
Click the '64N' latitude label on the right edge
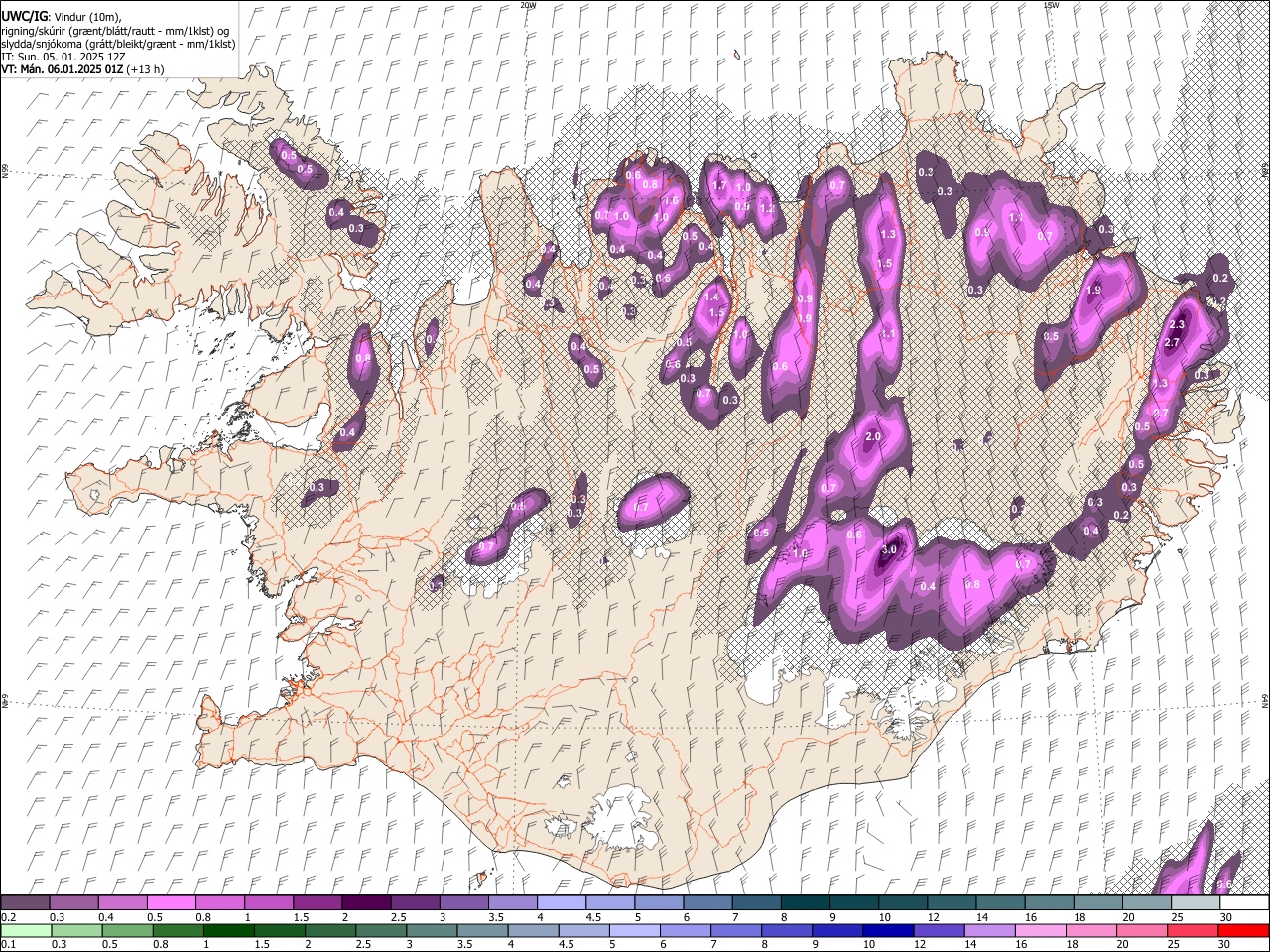point(1265,699)
